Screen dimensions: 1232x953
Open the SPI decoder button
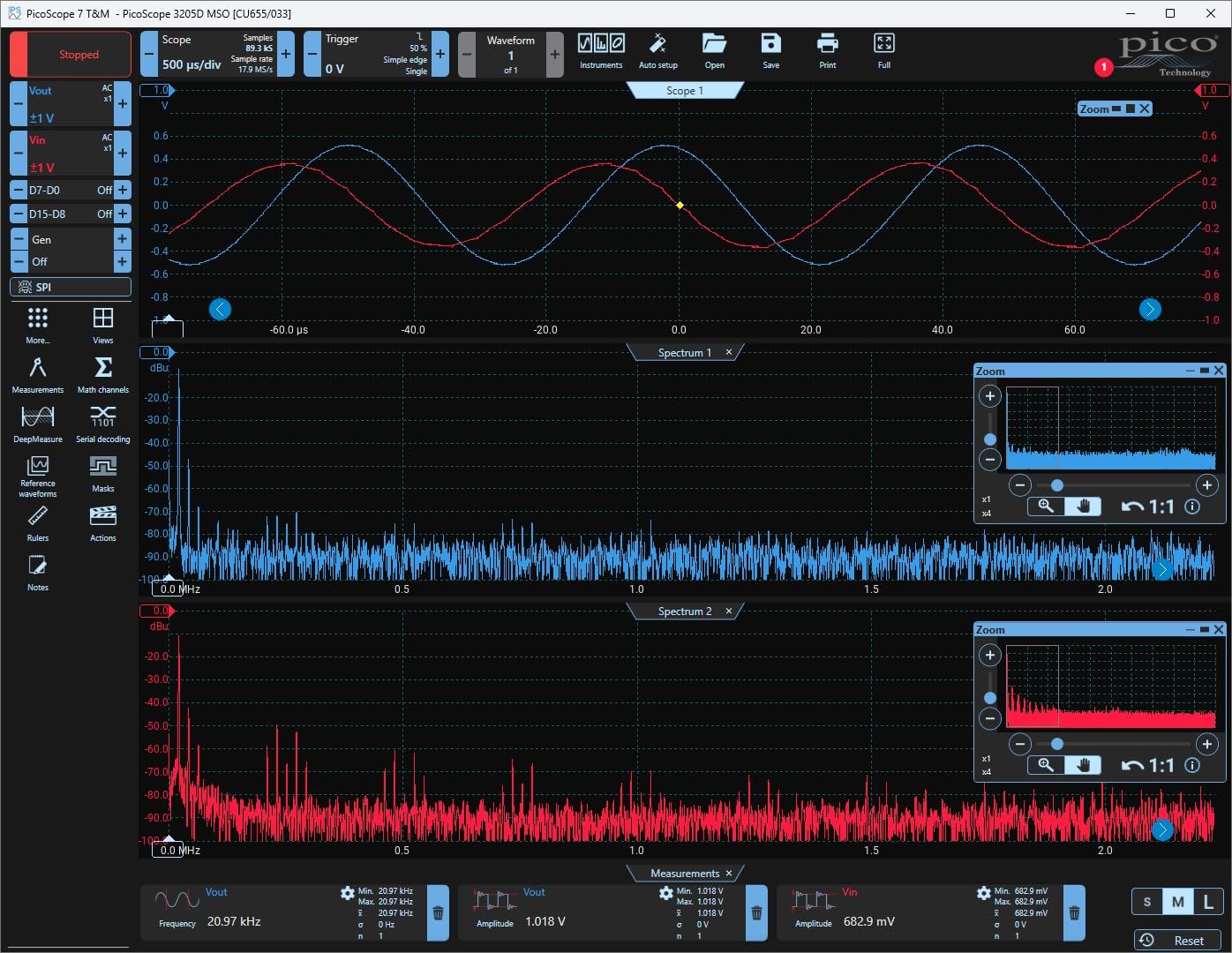(x=71, y=287)
